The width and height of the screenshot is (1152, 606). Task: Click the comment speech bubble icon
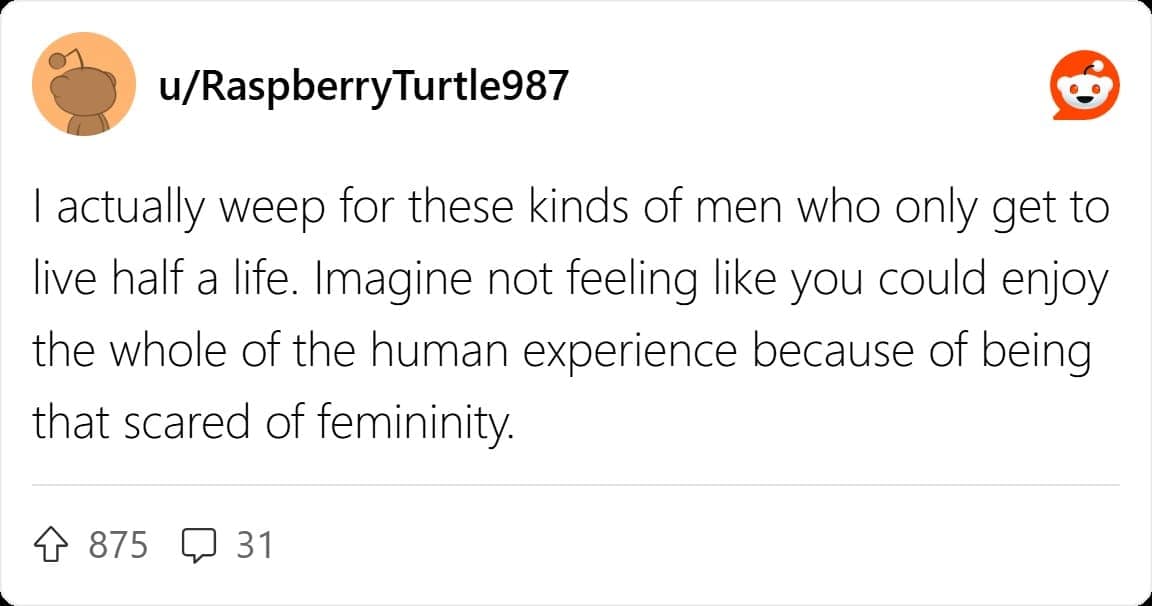tap(201, 546)
